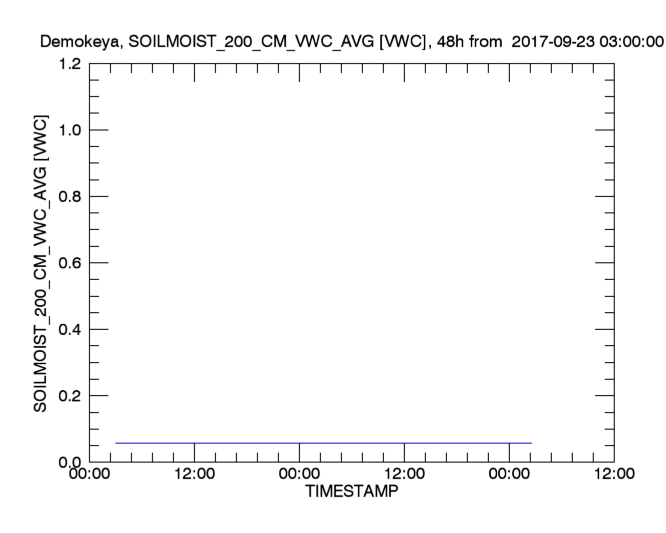Click the third 00:00 x-axis tick label

(509, 475)
